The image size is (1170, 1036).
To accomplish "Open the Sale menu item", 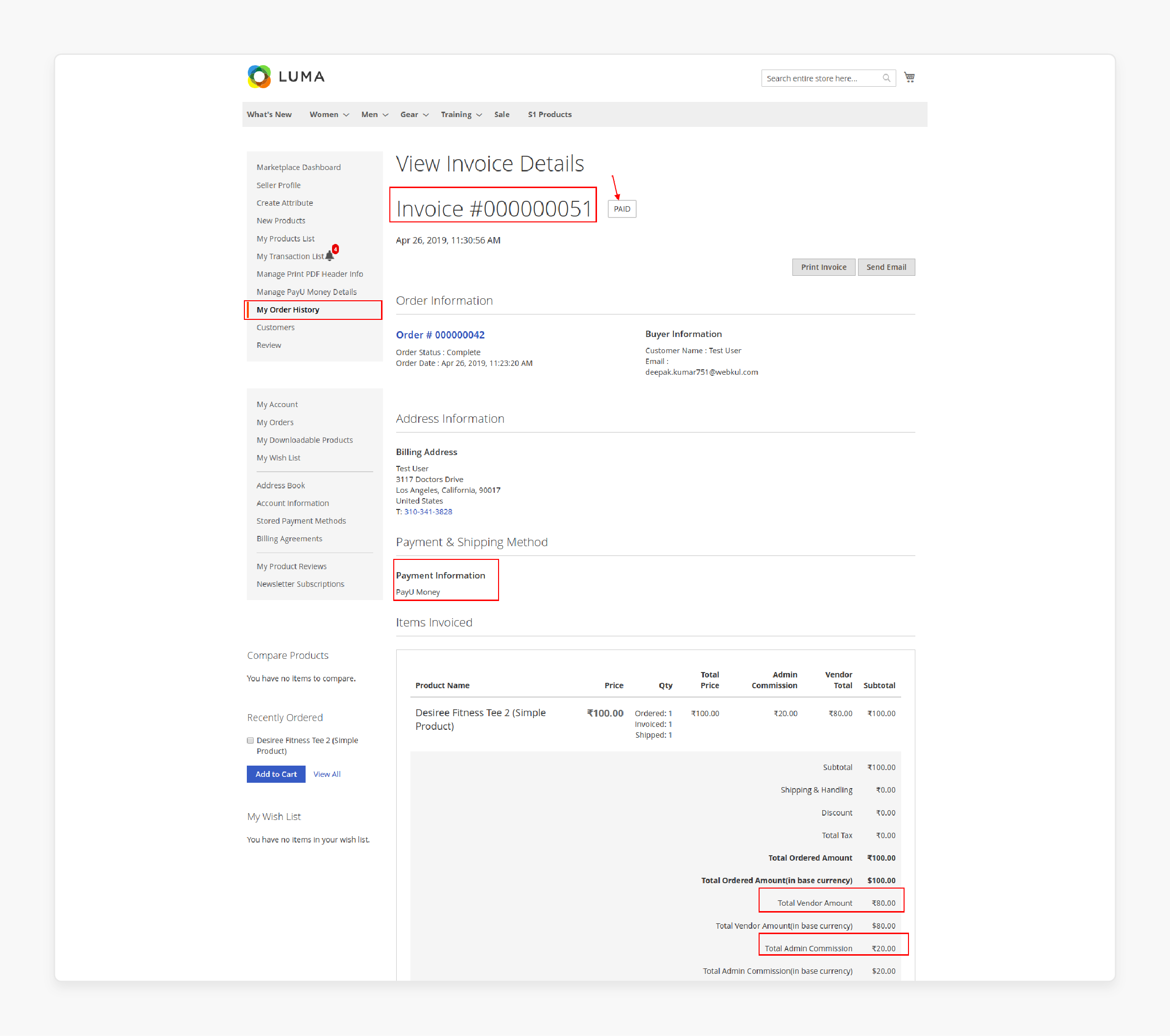I will point(502,114).
